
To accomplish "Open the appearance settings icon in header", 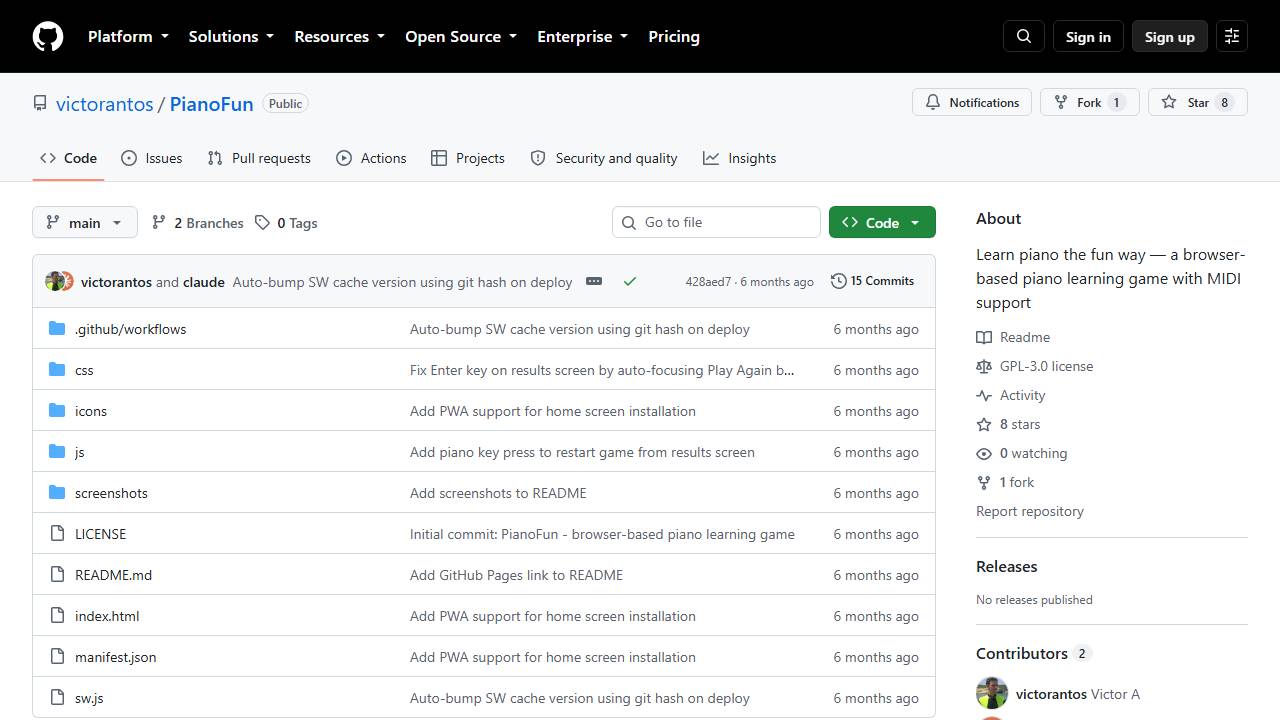I will coord(1232,36).
